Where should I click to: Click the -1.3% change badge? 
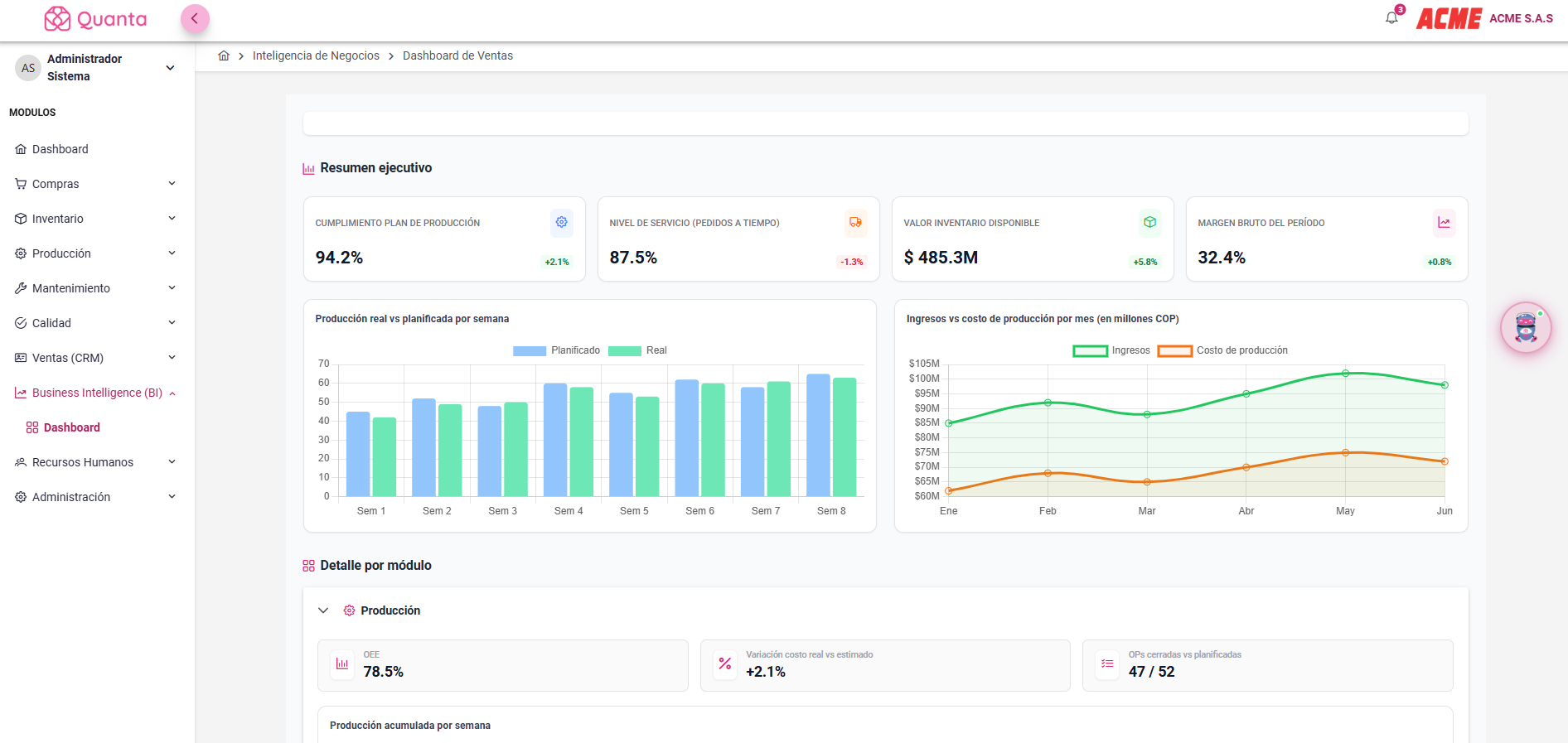tap(852, 262)
